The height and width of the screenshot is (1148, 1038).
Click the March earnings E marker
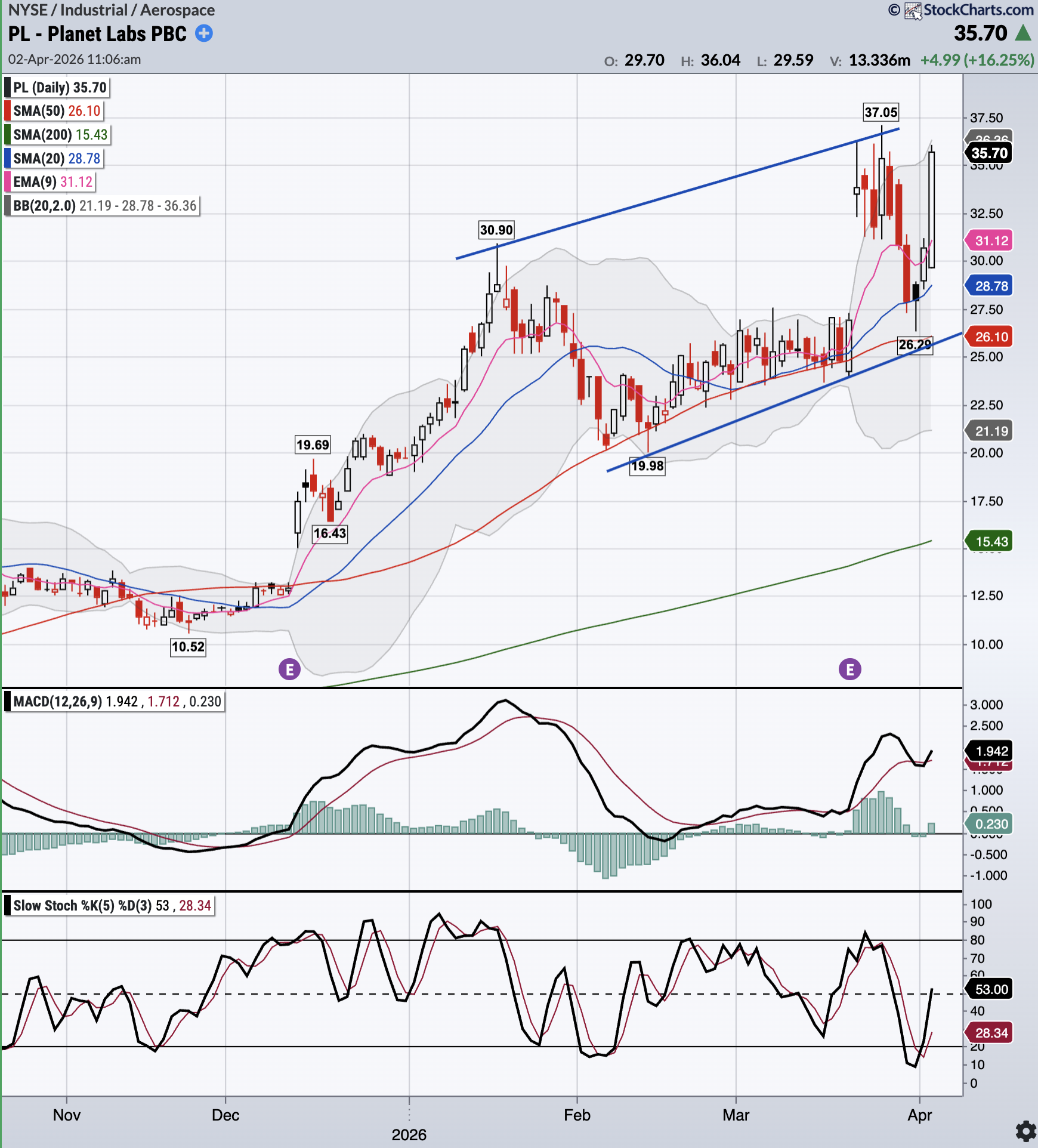coord(850,669)
